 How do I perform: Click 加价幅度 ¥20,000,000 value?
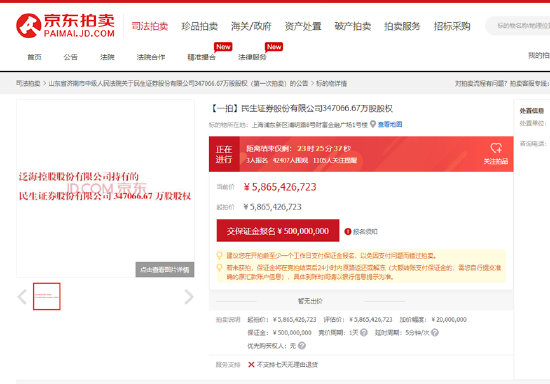coord(449,319)
